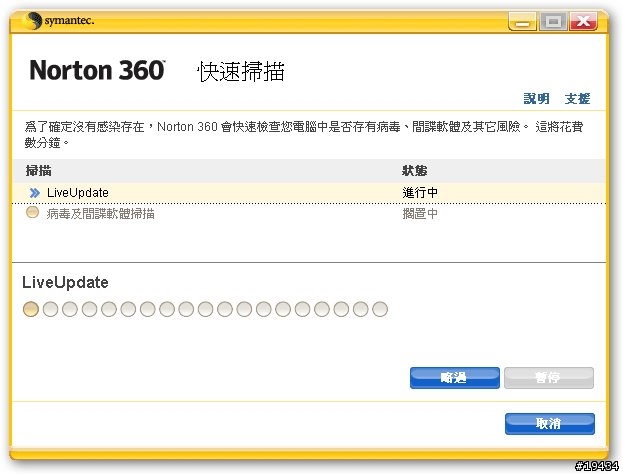Click the pending circle icon beside 病毒及間諜軟體掃描

(x=32, y=212)
